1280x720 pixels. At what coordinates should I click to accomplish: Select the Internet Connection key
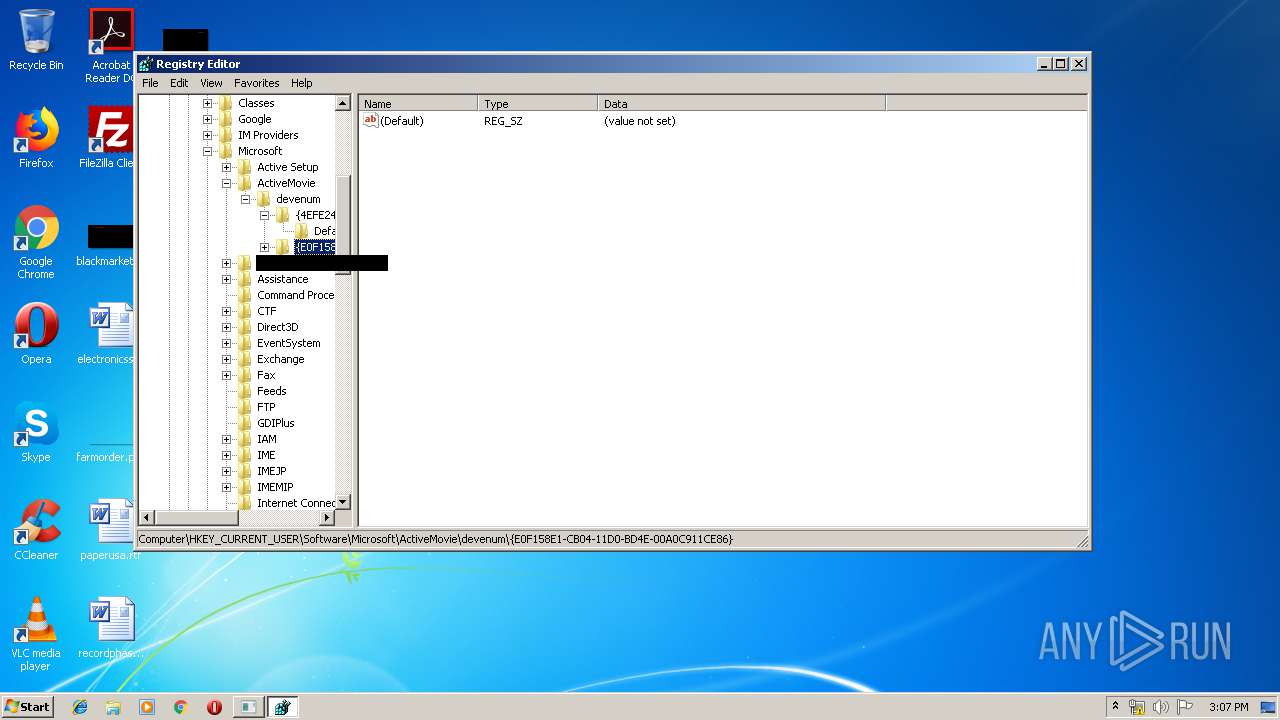[x=296, y=503]
